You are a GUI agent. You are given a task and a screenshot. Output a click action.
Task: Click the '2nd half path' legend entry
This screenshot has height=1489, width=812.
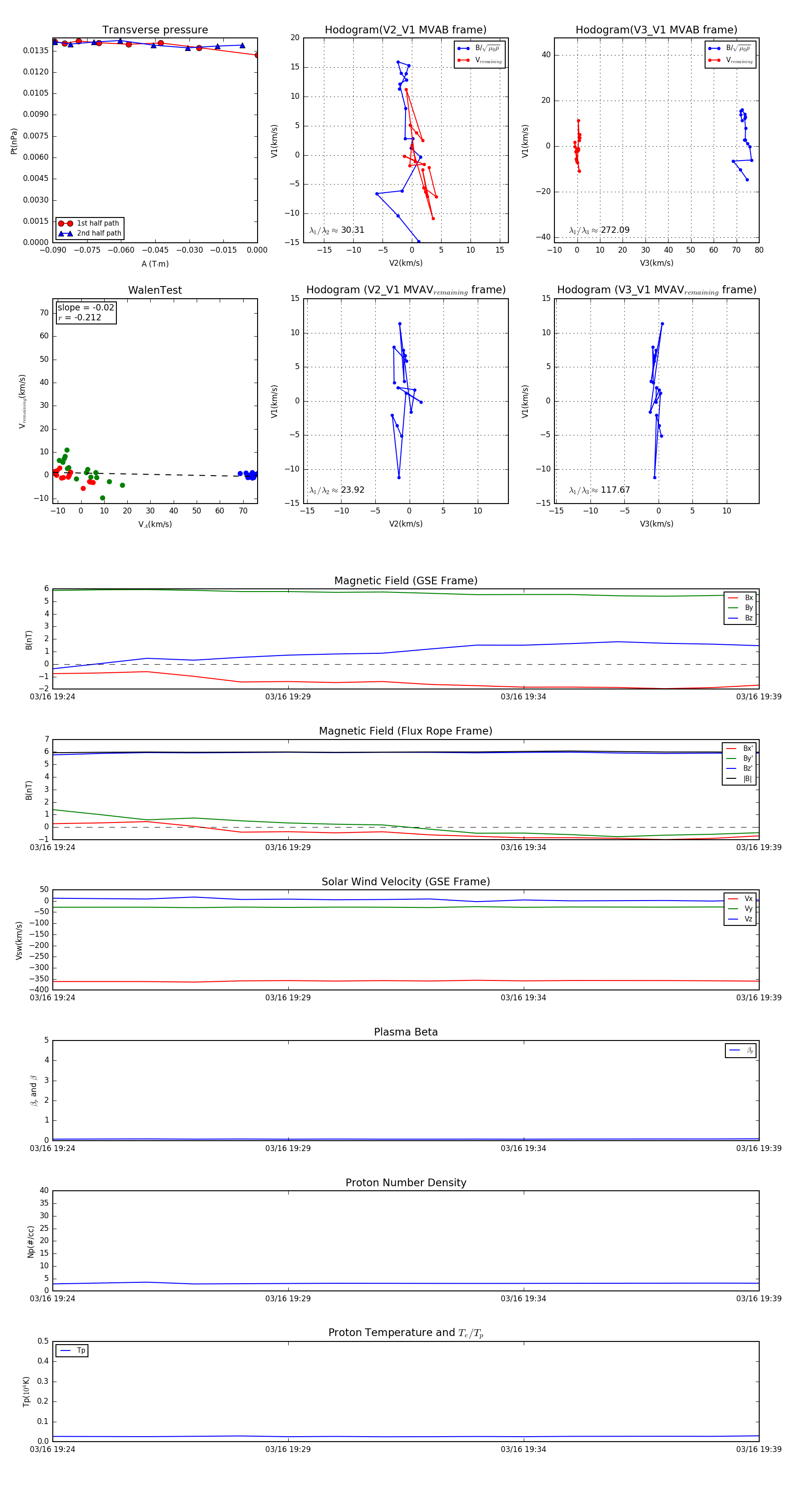click(90, 234)
